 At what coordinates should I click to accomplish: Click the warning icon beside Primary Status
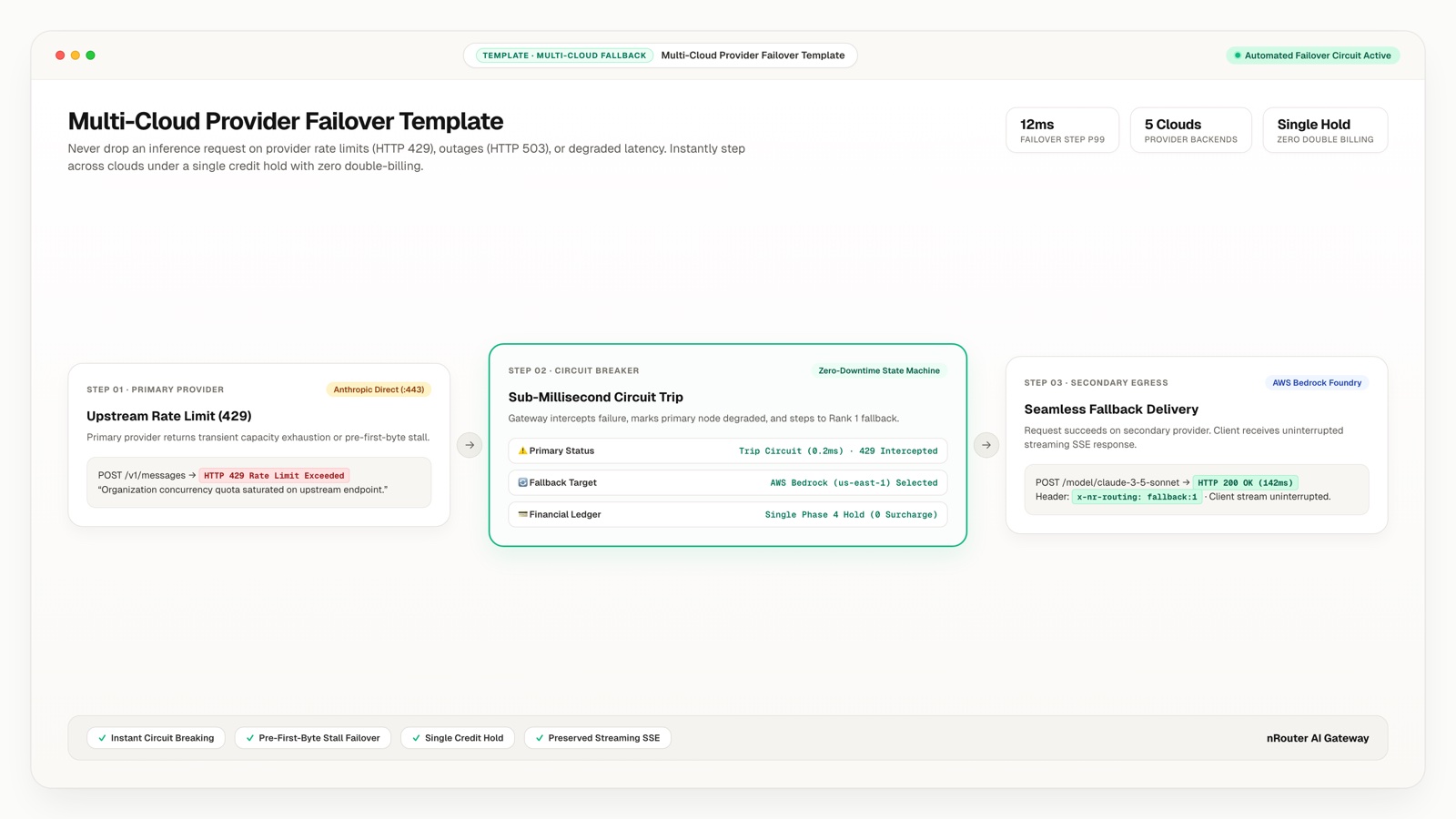point(522,450)
